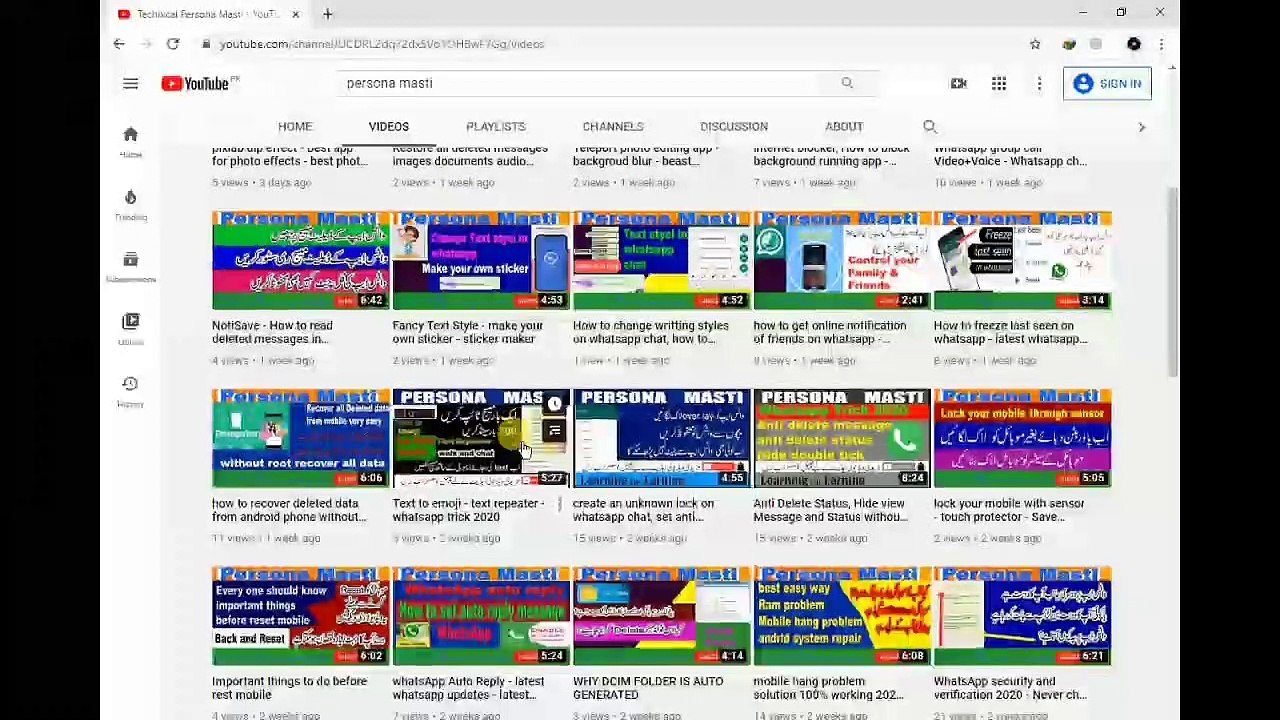The width and height of the screenshot is (1280, 720).
Task: Click the 'Fancy Text Style - make your own sticker' title
Action: (468, 332)
